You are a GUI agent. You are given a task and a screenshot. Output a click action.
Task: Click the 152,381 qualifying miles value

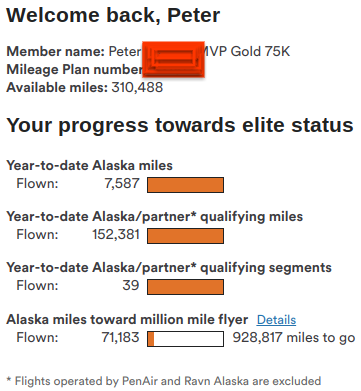(116, 234)
